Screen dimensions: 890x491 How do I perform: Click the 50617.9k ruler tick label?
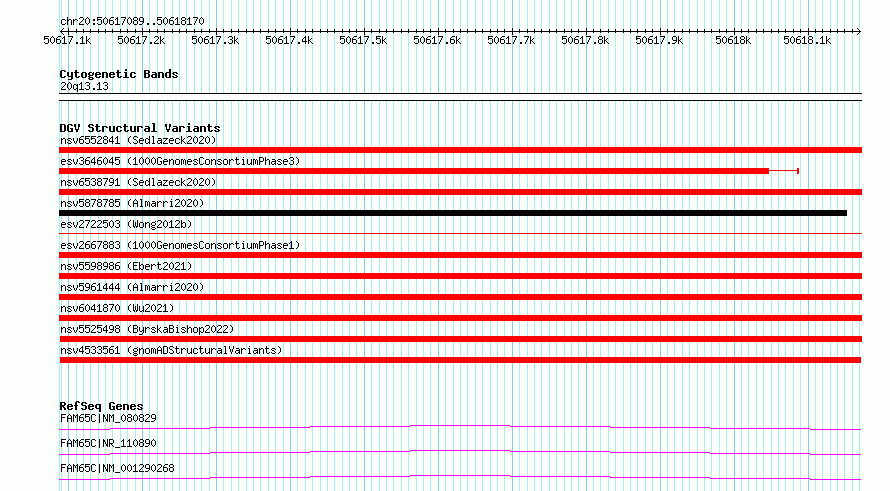coord(659,40)
